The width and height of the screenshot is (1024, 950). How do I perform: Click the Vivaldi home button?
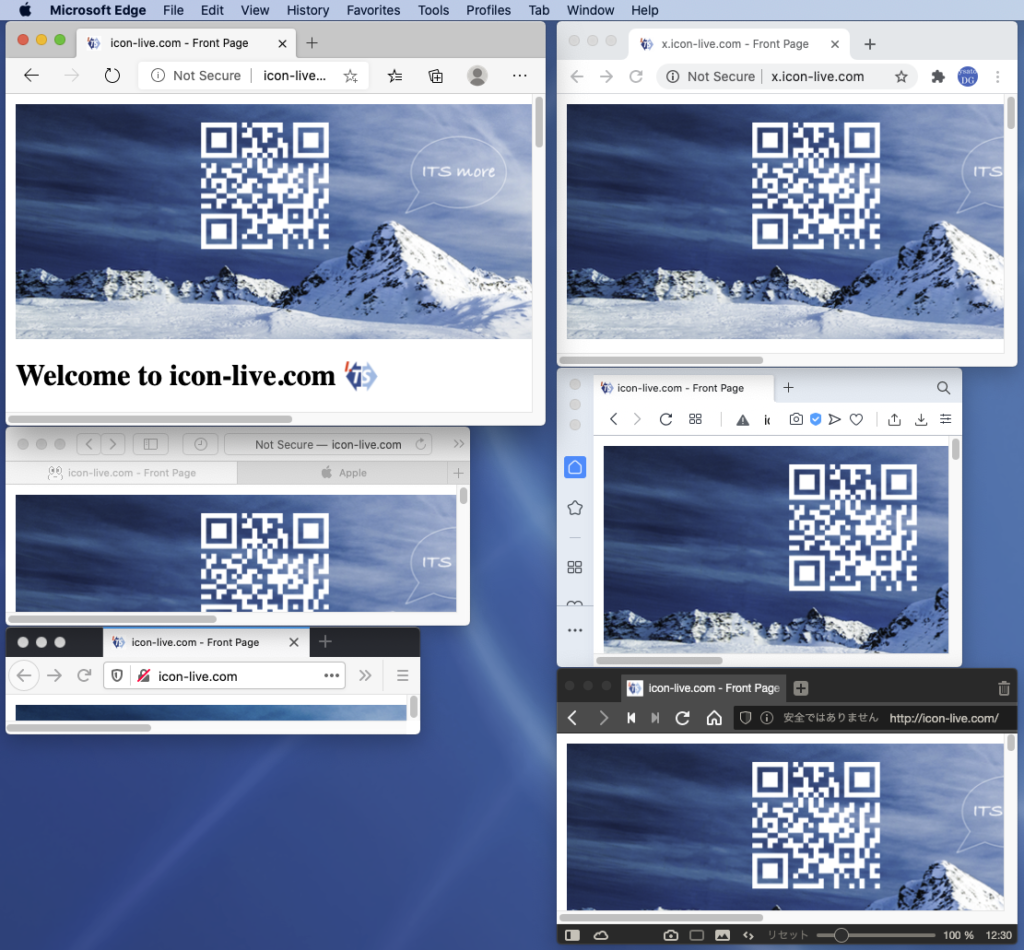coord(714,718)
